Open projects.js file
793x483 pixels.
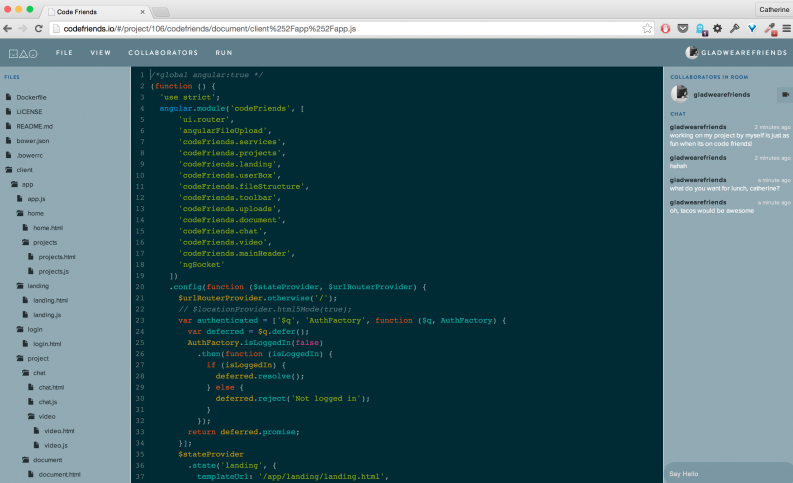point(54,272)
